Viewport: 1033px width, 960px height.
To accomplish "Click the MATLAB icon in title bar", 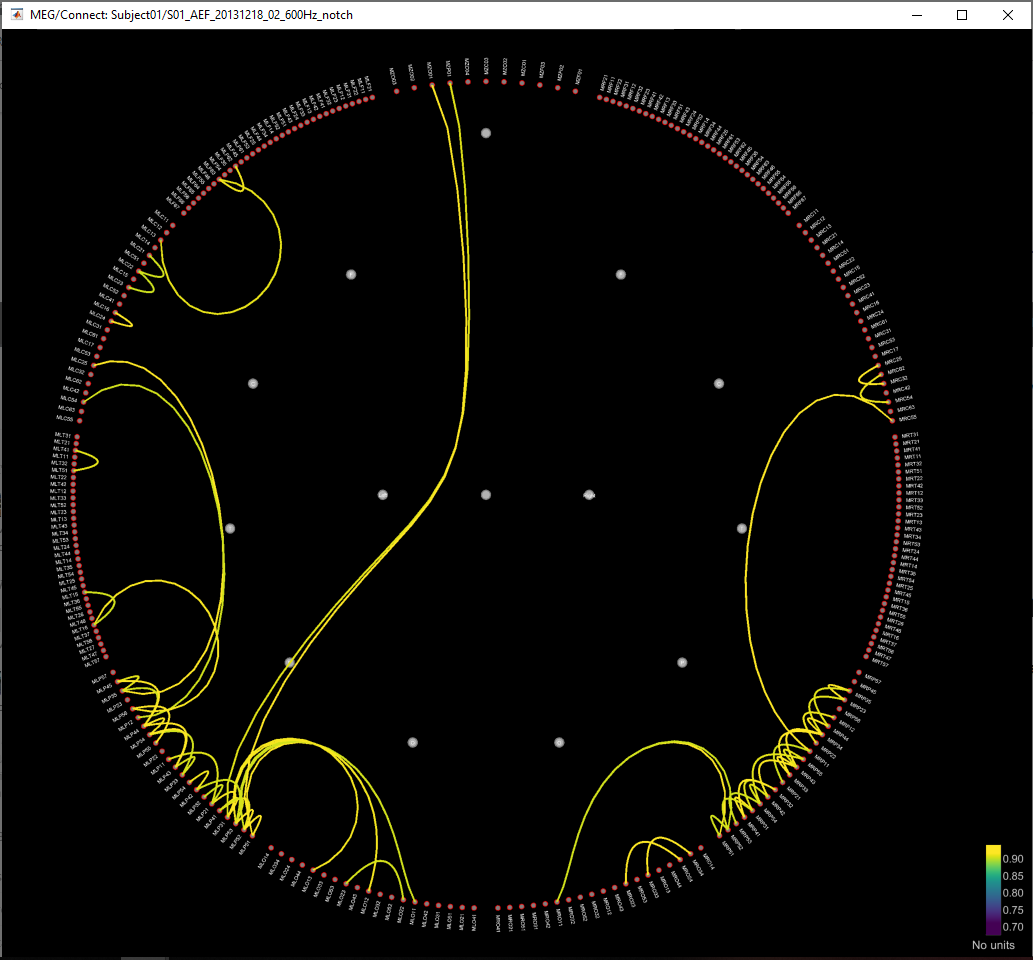I will [16, 15].
